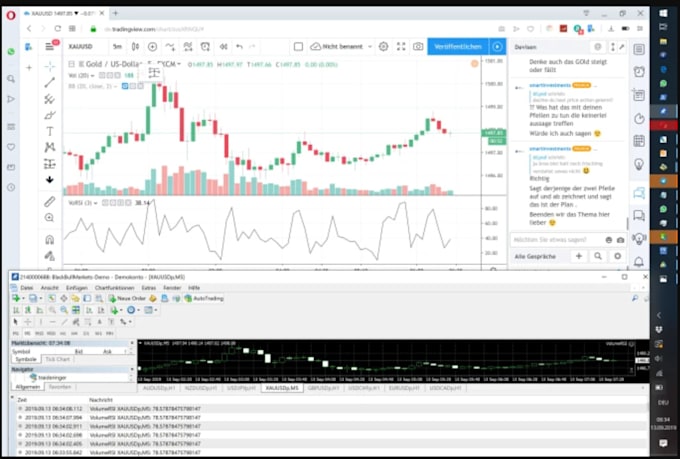
Task: Click the Opera logo menu button
Action: pyautogui.click(x=10, y=15)
